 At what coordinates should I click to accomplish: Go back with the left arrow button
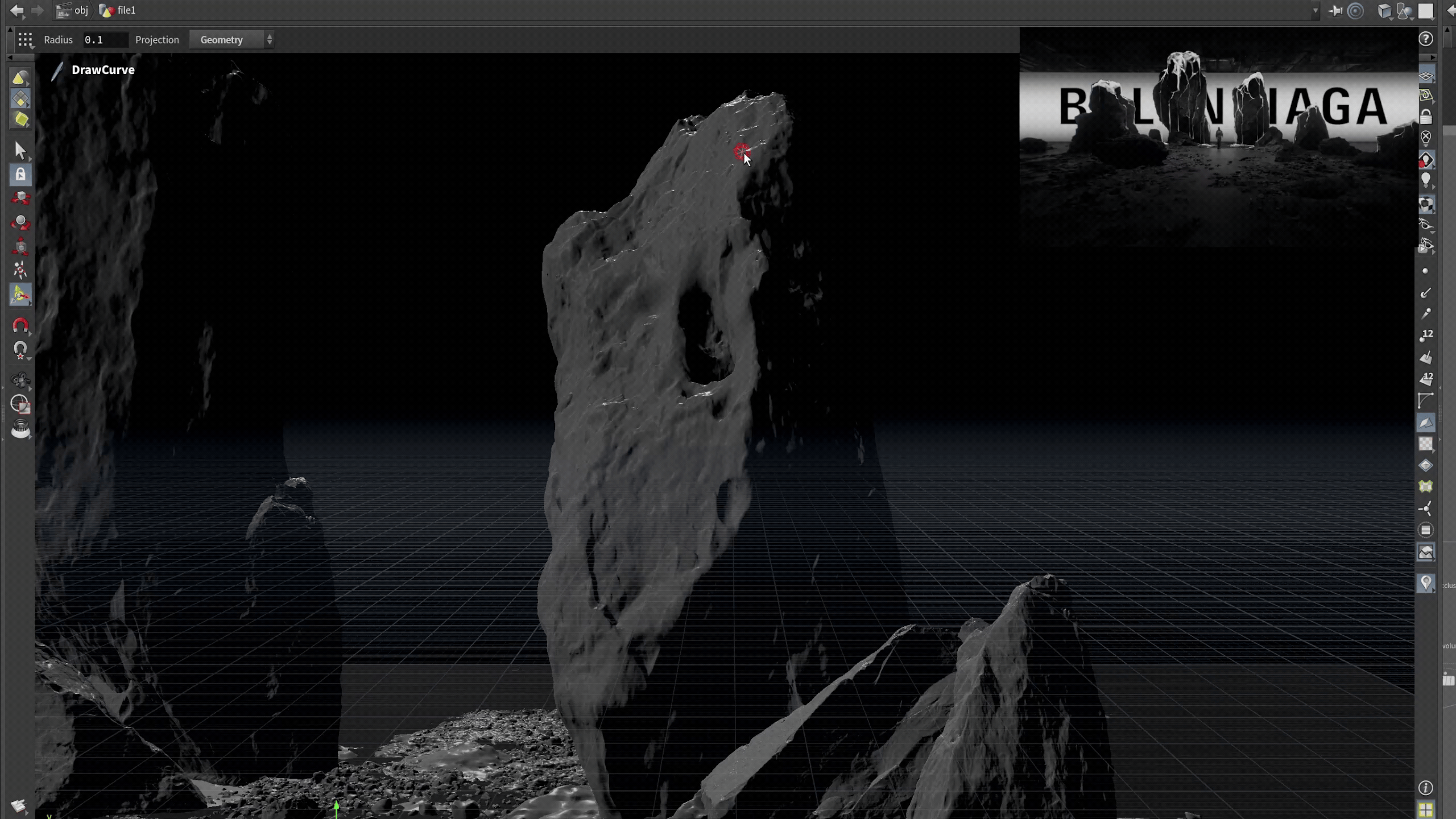(17, 10)
